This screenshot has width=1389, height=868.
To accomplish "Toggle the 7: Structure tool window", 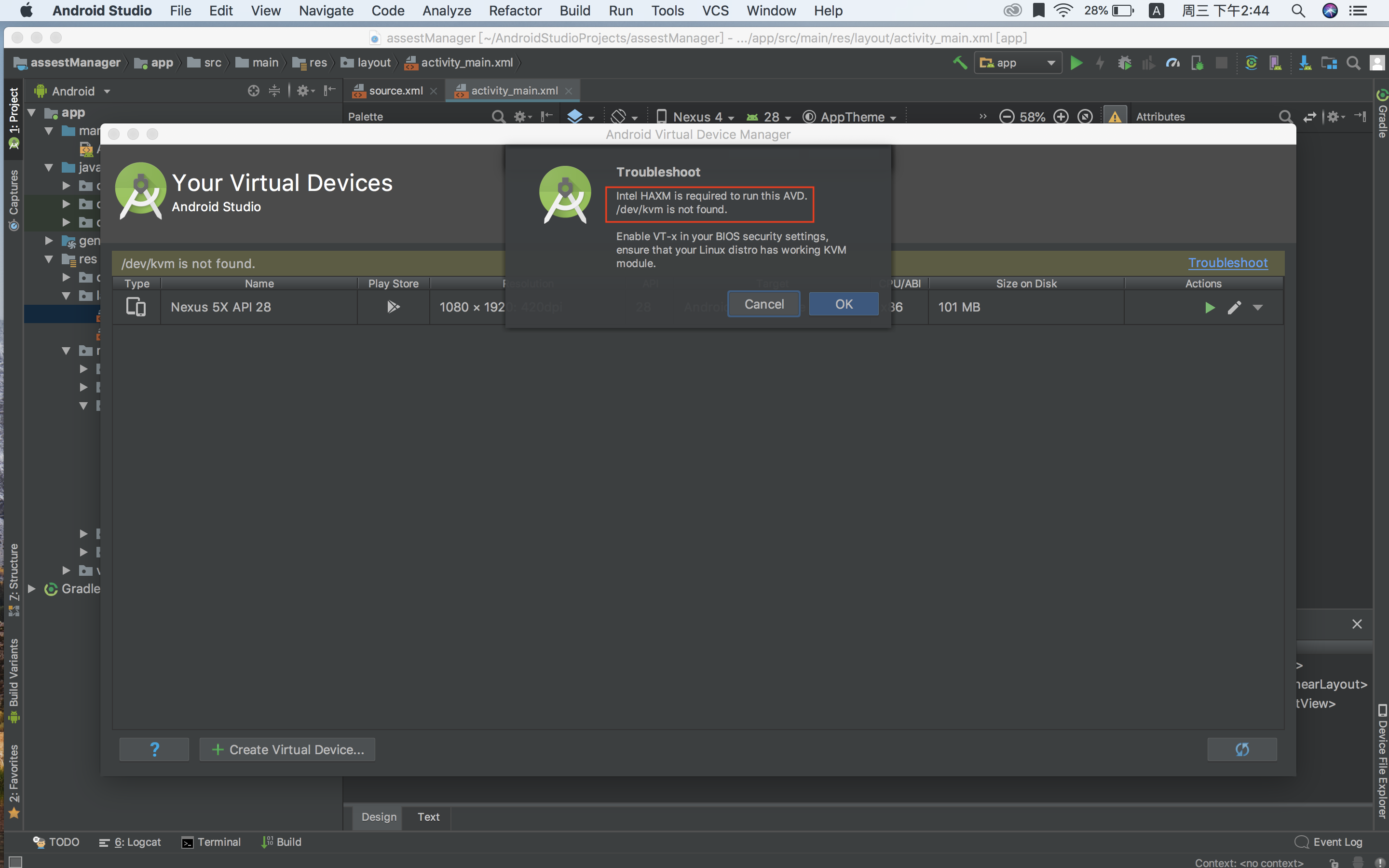I will [x=14, y=579].
